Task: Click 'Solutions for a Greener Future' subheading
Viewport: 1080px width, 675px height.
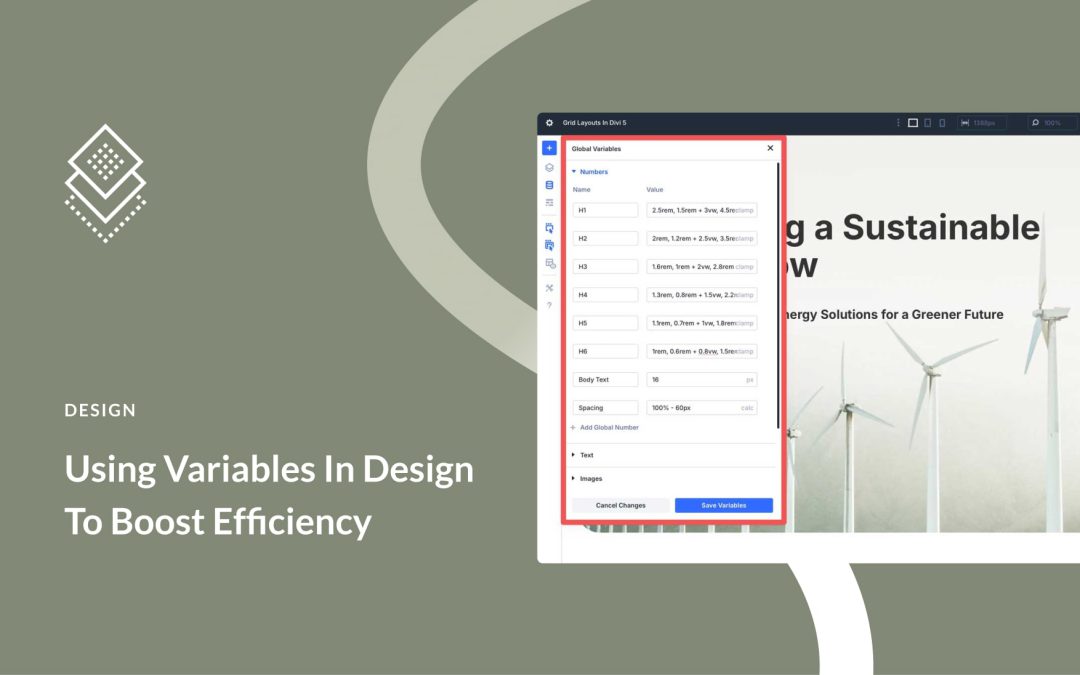Action: [911, 315]
